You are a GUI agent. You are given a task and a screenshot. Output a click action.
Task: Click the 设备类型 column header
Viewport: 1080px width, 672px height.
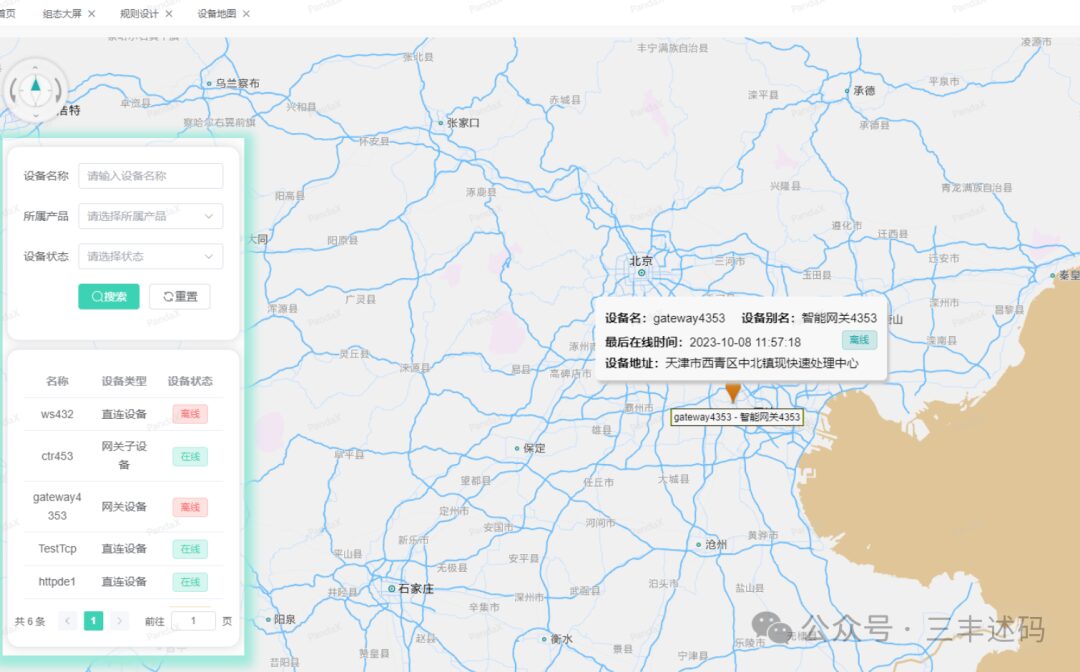124,381
